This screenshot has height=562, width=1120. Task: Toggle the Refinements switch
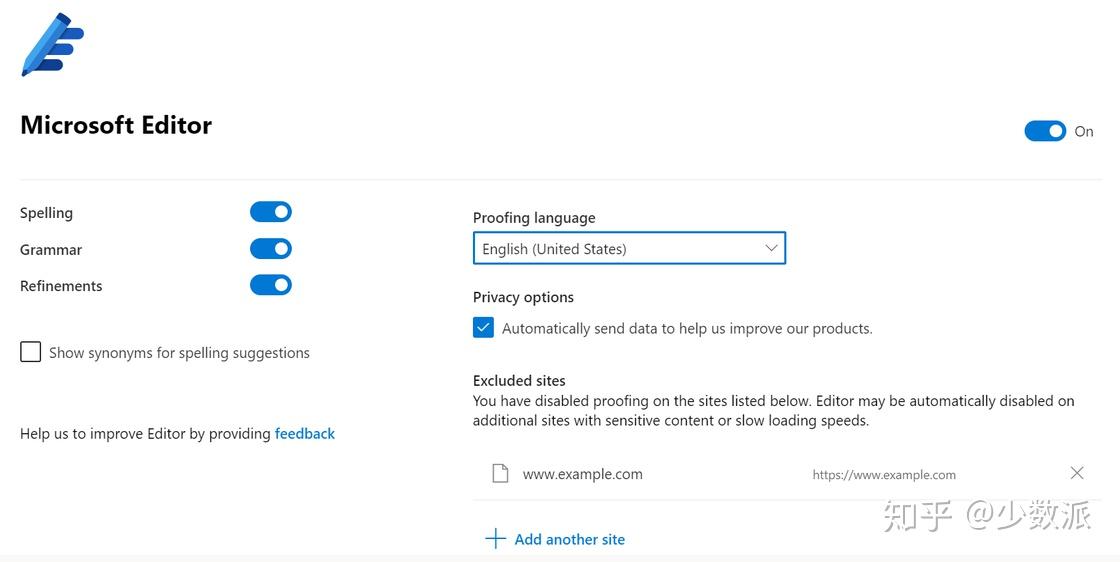pyautogui.click(x=270, y=285)
